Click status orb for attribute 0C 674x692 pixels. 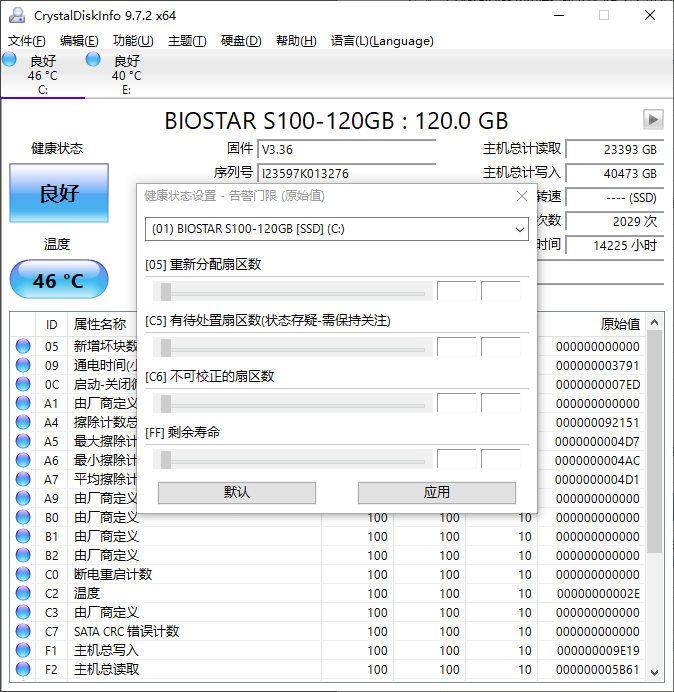[23, 384]
